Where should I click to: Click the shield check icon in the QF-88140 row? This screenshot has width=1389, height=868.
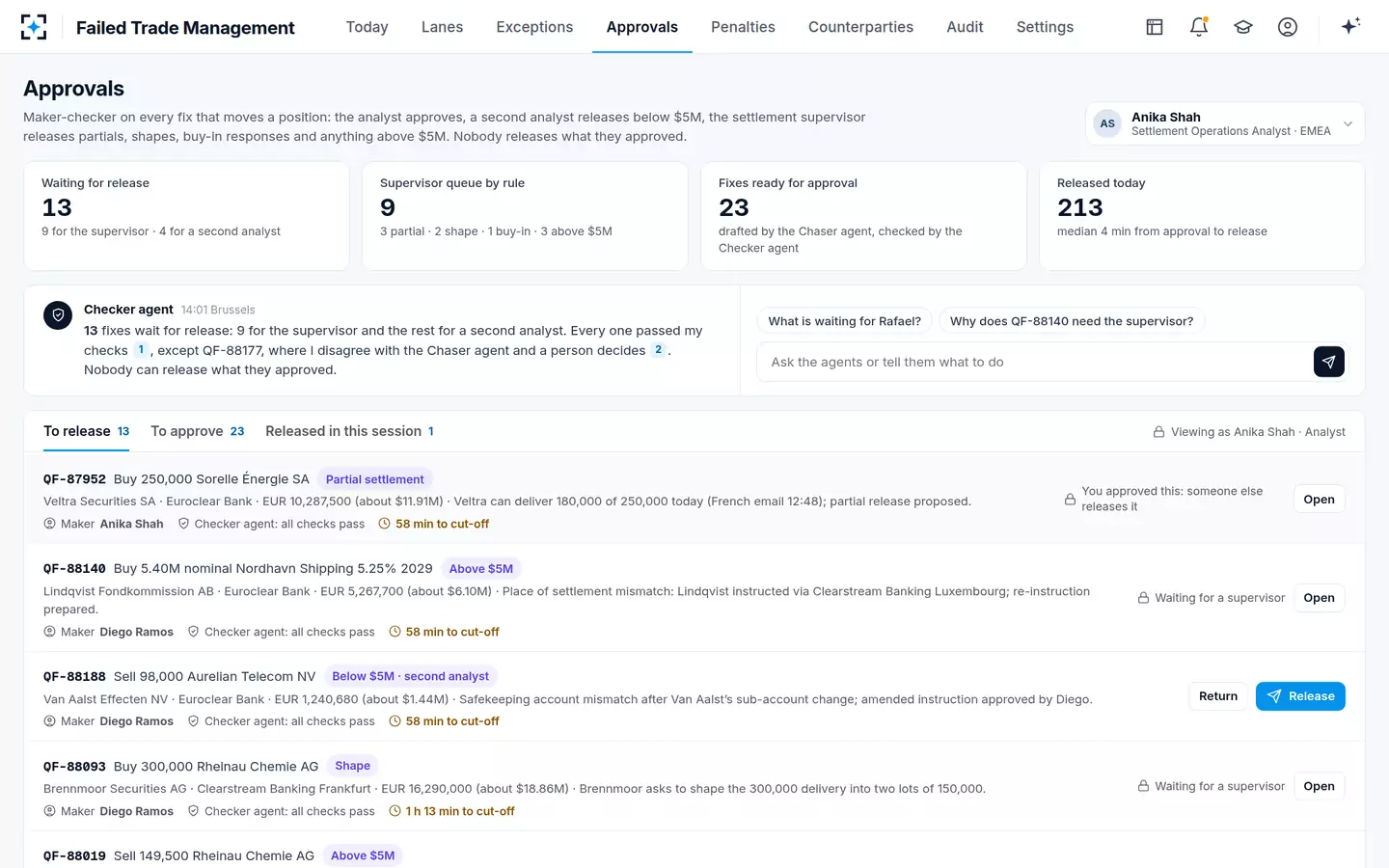click(193, 632)
